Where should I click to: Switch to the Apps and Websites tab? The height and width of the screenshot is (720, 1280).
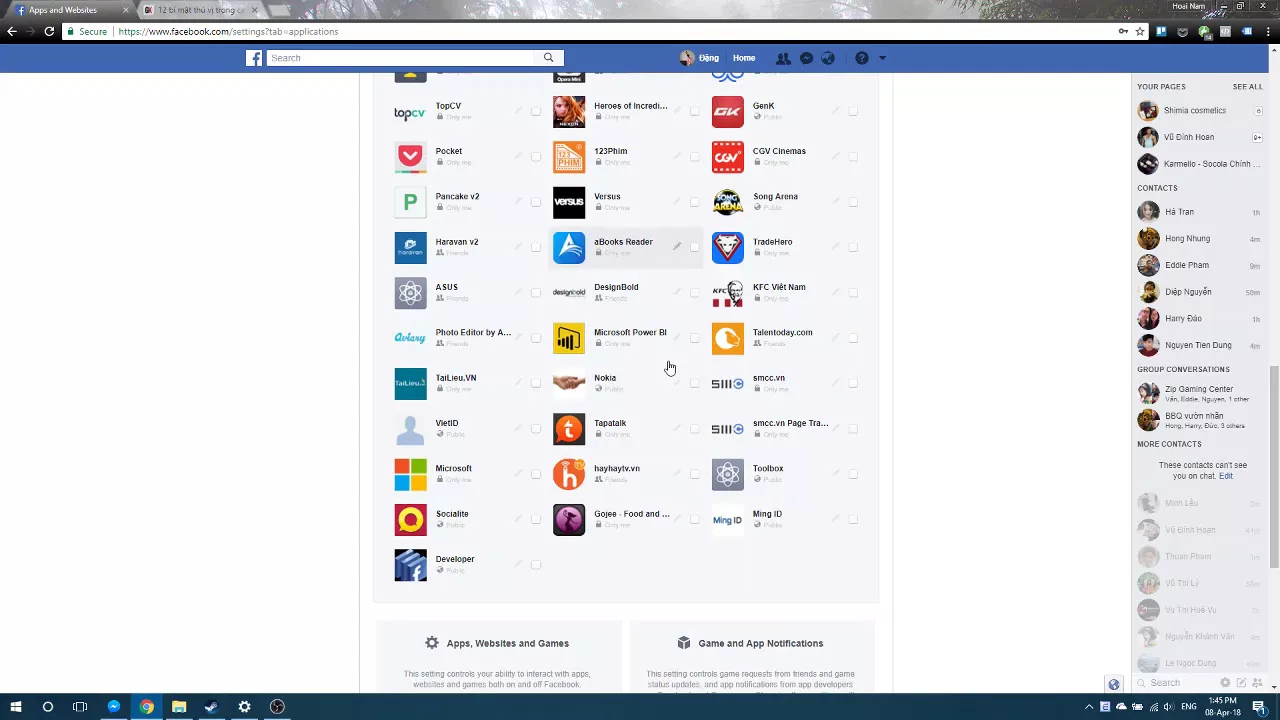(x=70, y=10)
